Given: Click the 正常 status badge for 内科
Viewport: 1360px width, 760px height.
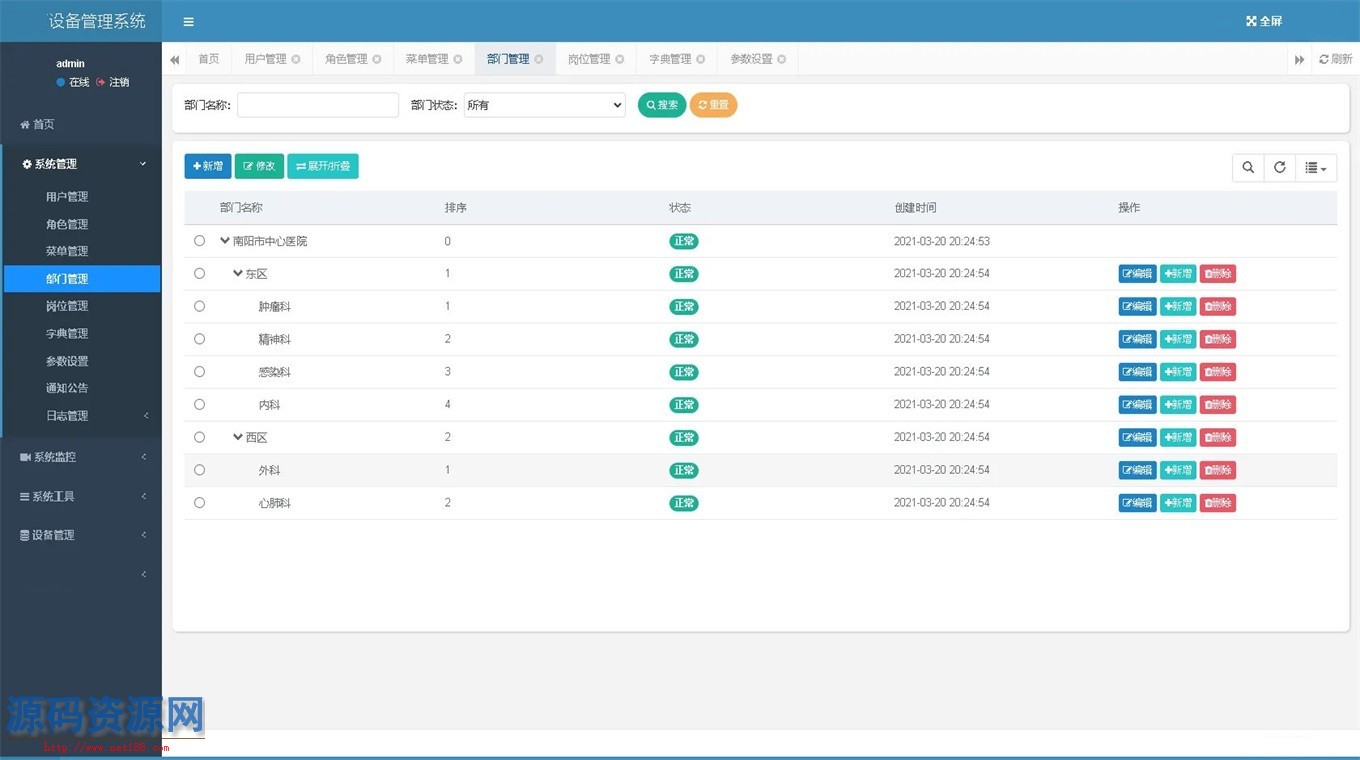Looking at the screenshot, I should tap(684, 405).
